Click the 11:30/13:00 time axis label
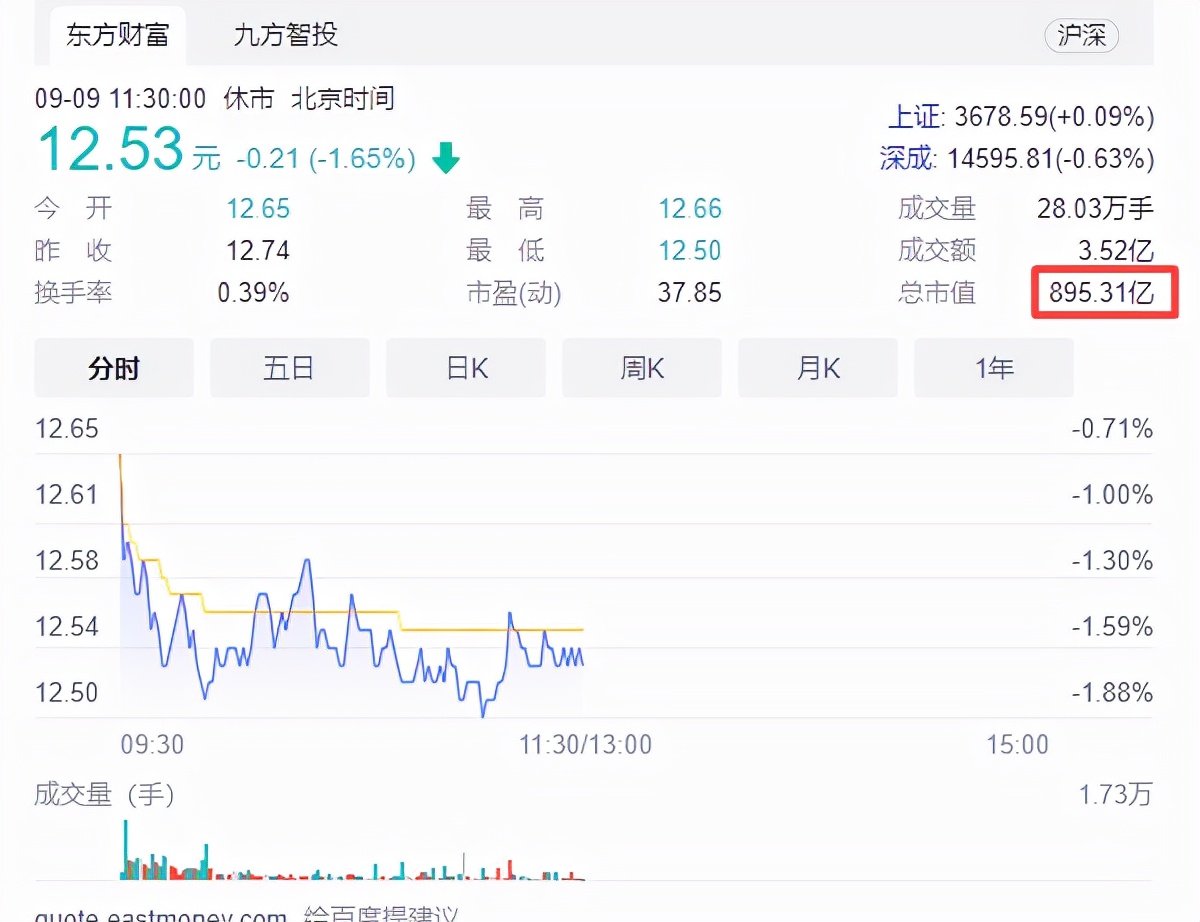The image size is (1200, 922). (585, 744)
